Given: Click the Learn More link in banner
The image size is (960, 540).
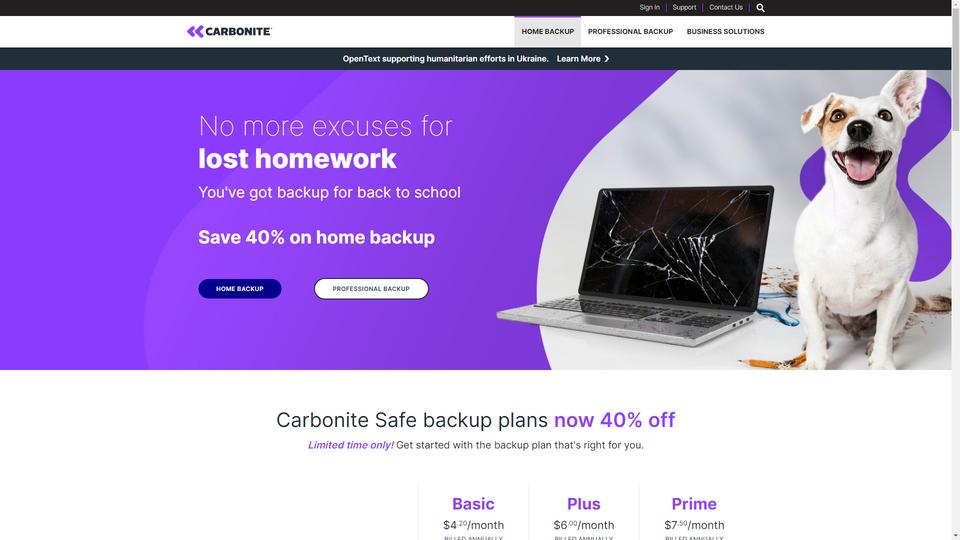Looking at the screenshot, I should point(578,59).
